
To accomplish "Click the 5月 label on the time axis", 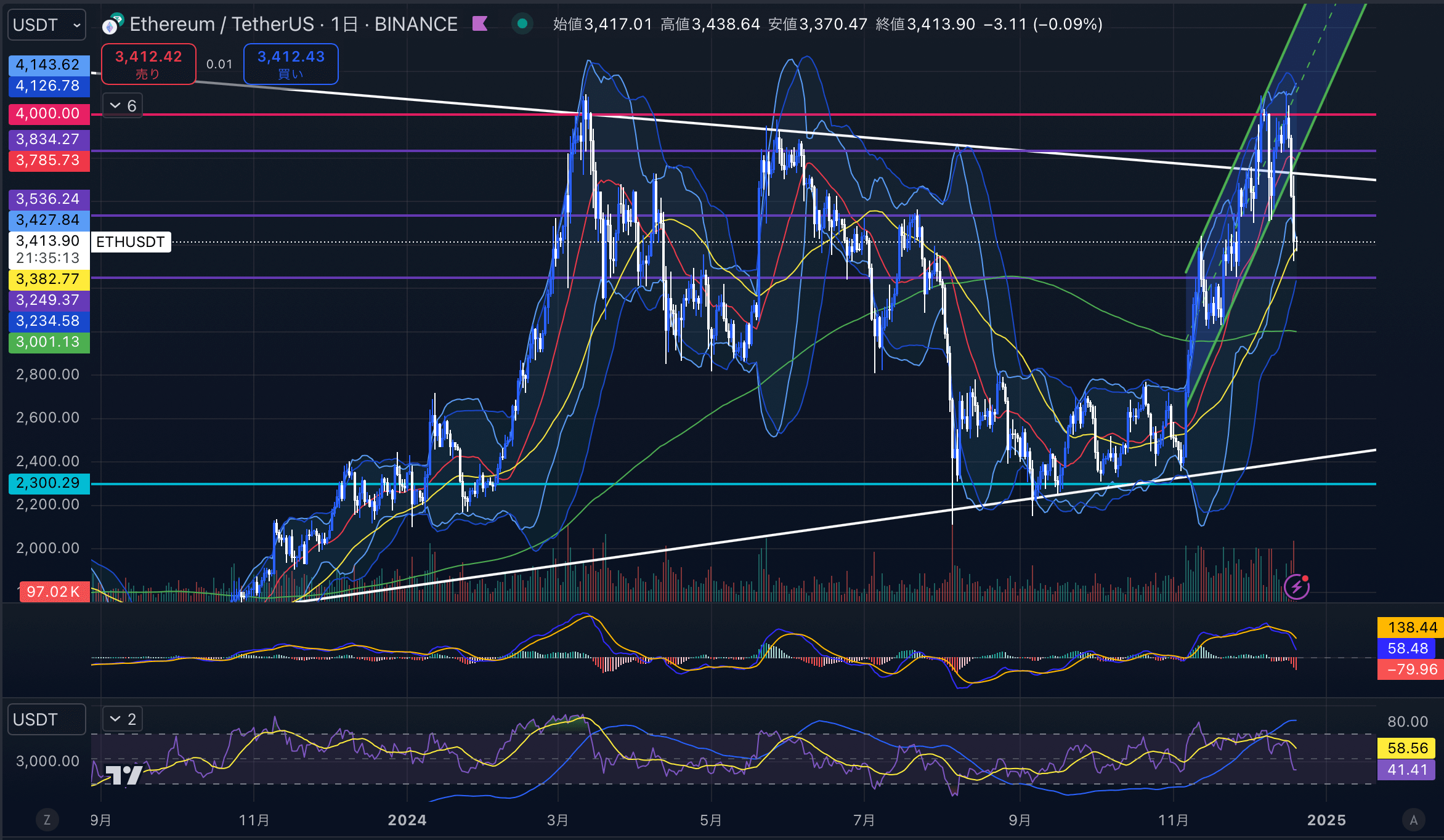I will tap(711, 820).
